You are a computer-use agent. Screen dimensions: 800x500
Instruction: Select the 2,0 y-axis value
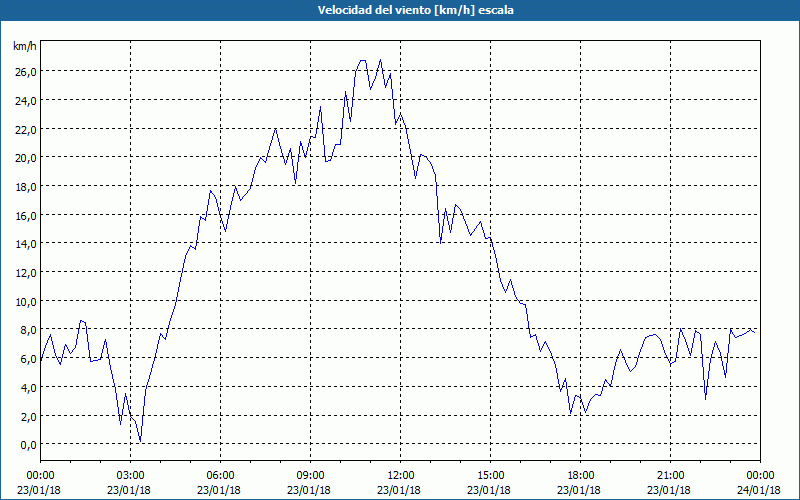tap(28, 417)
